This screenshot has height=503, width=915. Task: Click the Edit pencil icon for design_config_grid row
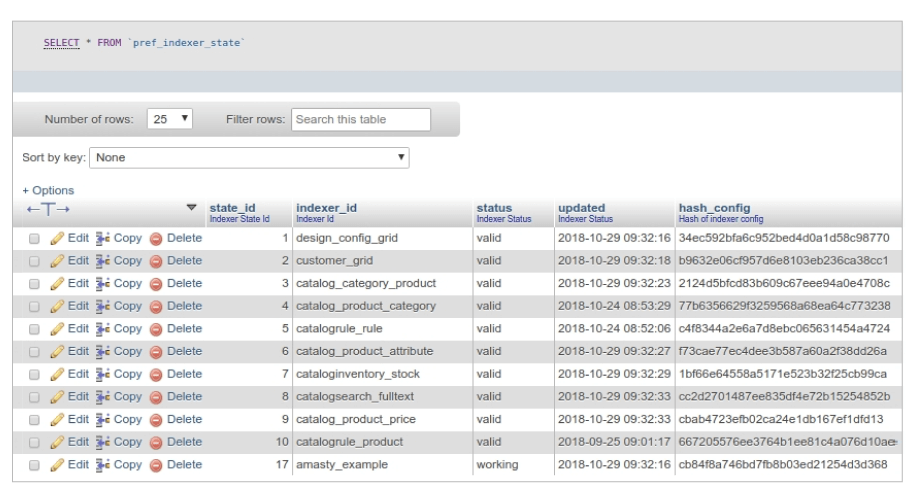[x=57, y=238]
